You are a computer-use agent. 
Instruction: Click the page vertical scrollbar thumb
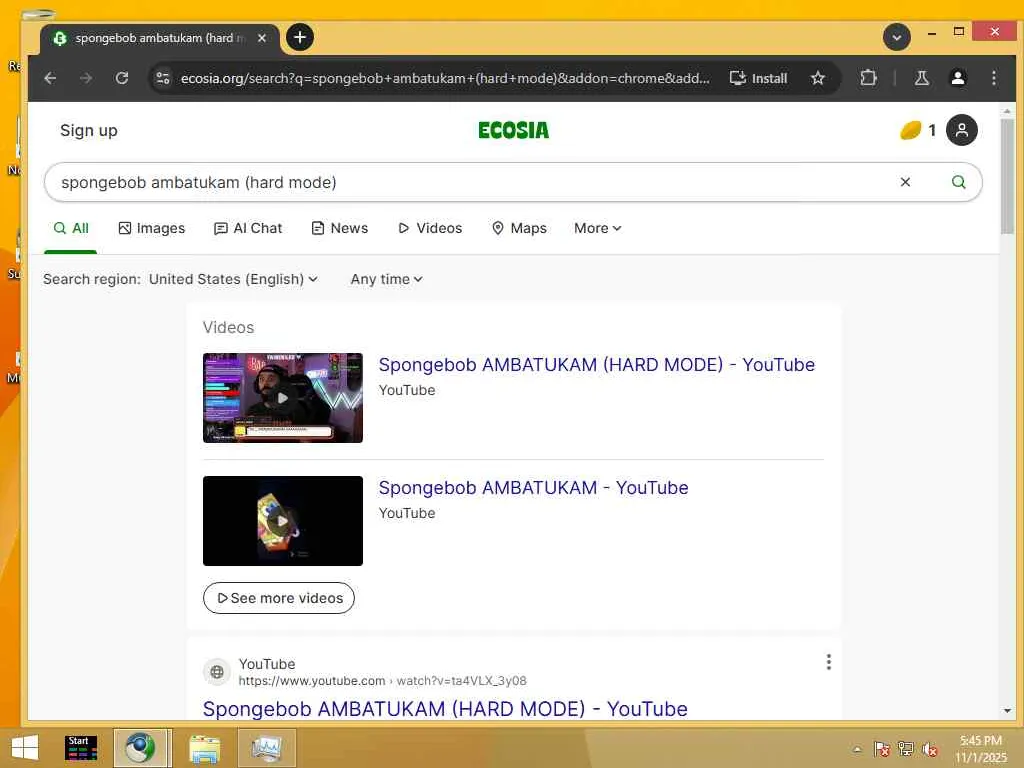point(1007,176)
